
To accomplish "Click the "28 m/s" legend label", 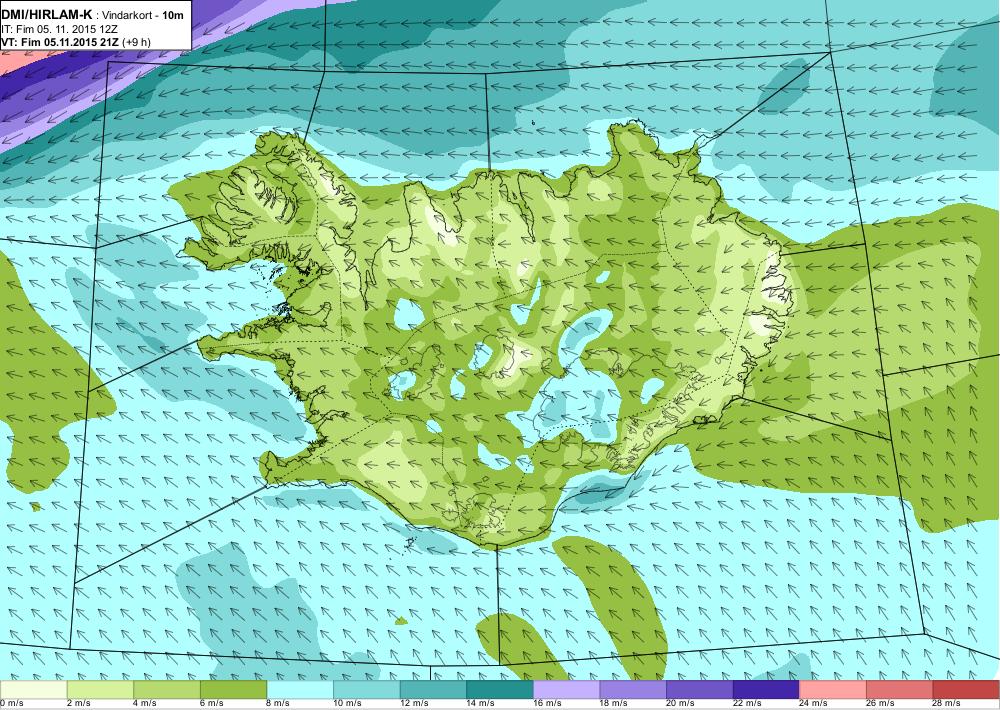I will coord(947,704).
